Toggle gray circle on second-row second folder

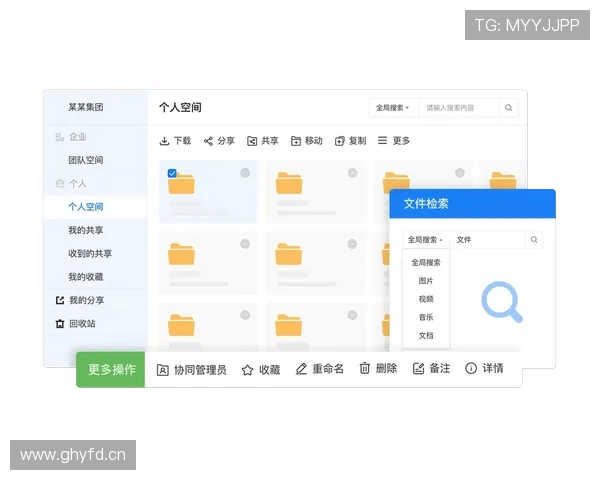pyautogui.click(x=352, y=244)
